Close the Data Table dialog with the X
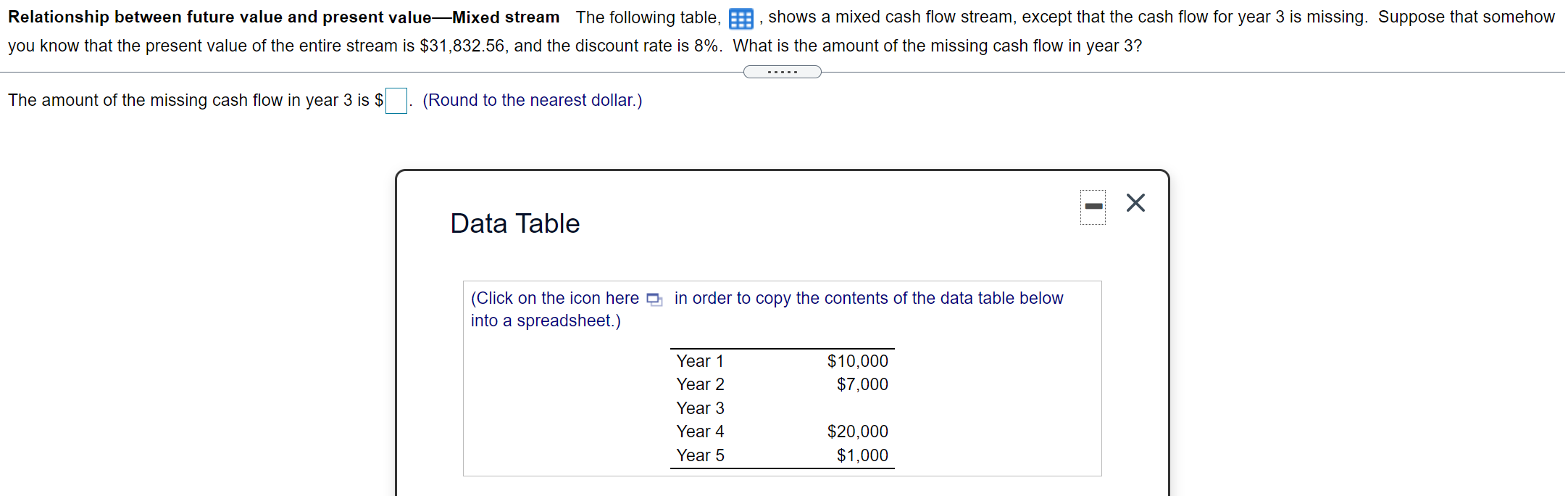Screen dimensions: 1568x496 coord(1135,204)
